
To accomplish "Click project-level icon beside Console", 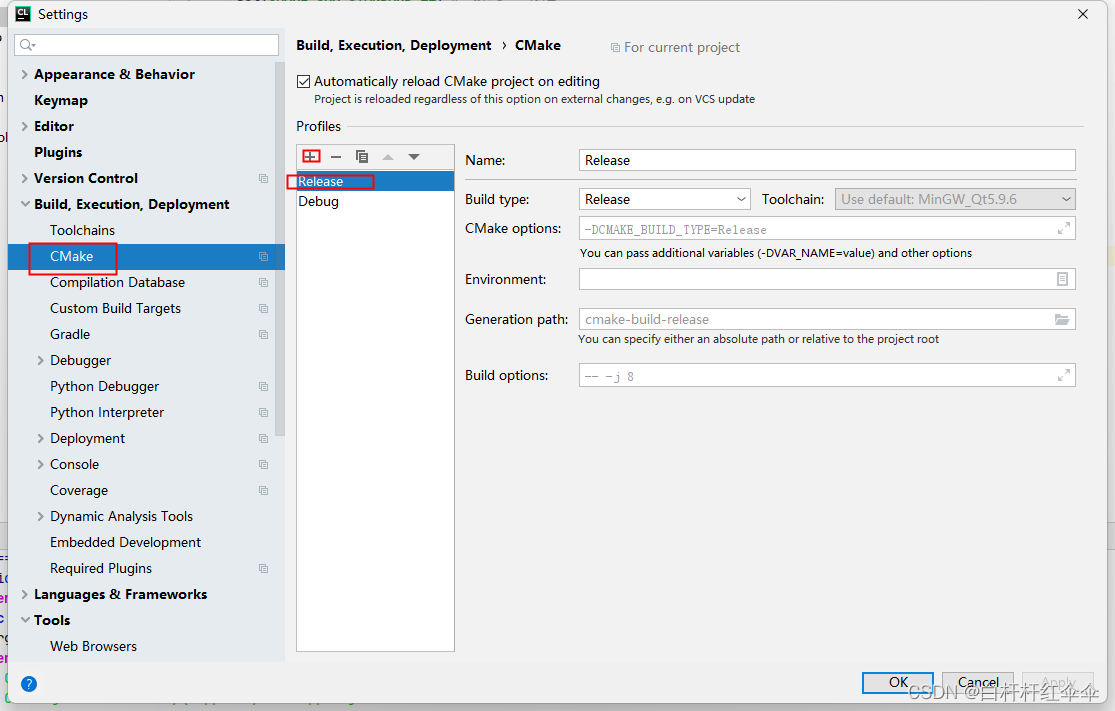I will (264, 464).
